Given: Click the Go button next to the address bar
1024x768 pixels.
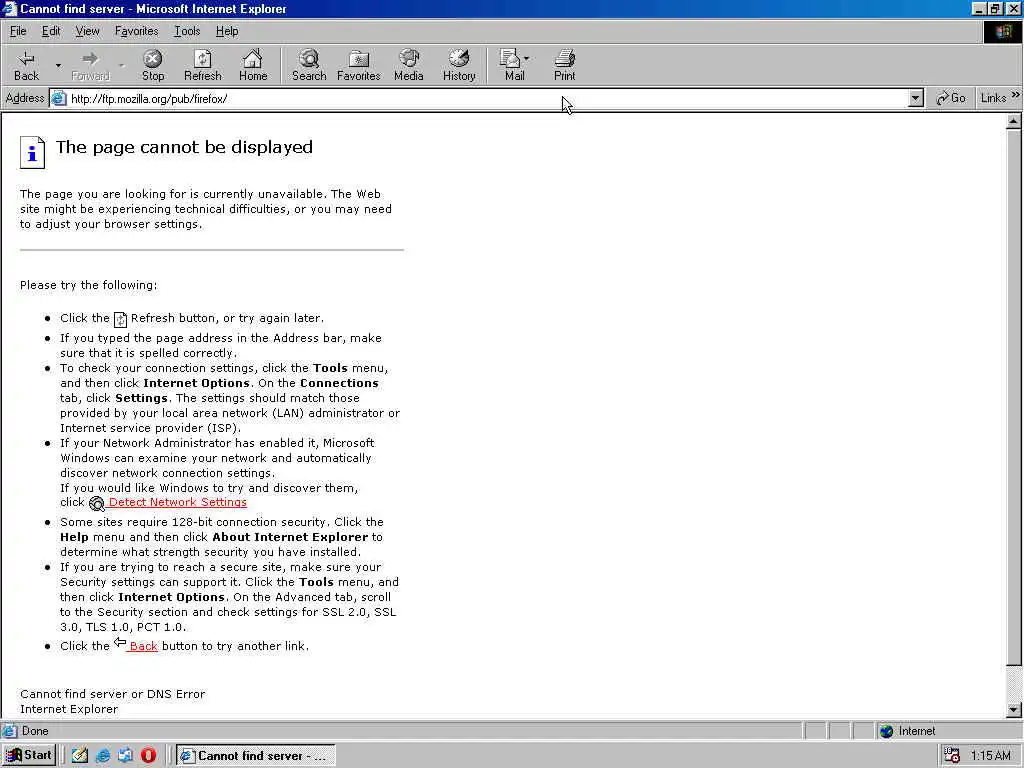Looking at the screenshot, I should tap(951, 98).
